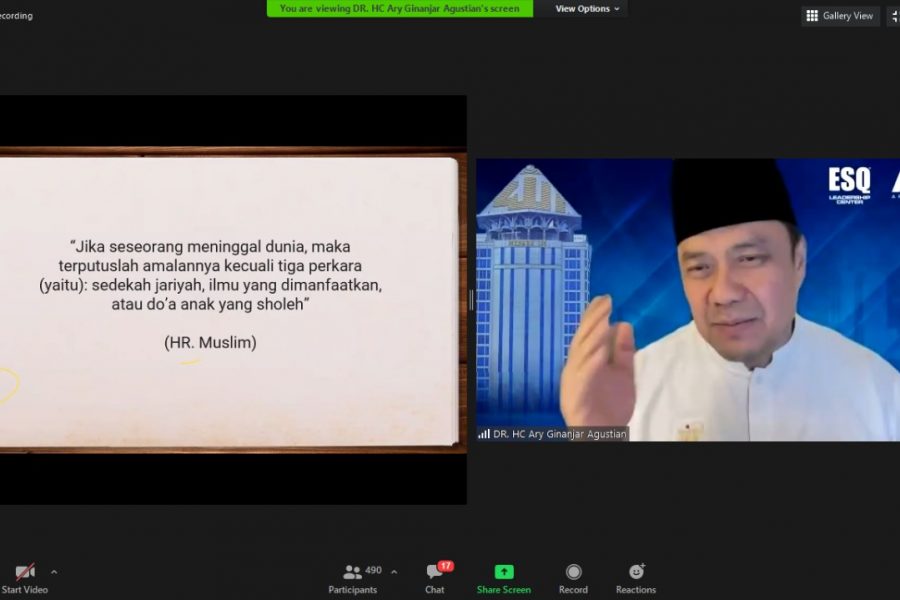Viewport: 900px width, 600px height.
Task: Open the View Options dropdown
Action: coord(587,9)
